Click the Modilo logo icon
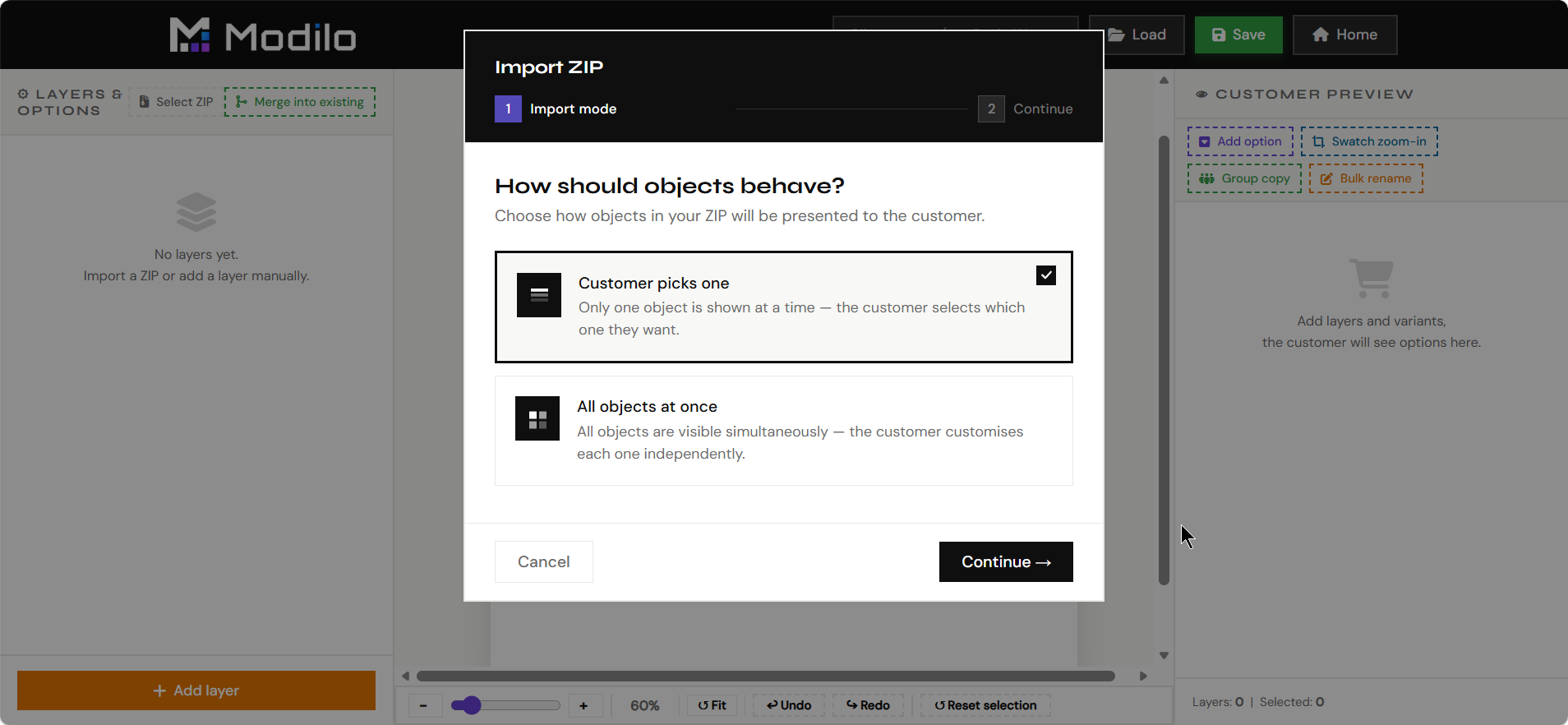The image size is (1568, 725). coord(190,35)
